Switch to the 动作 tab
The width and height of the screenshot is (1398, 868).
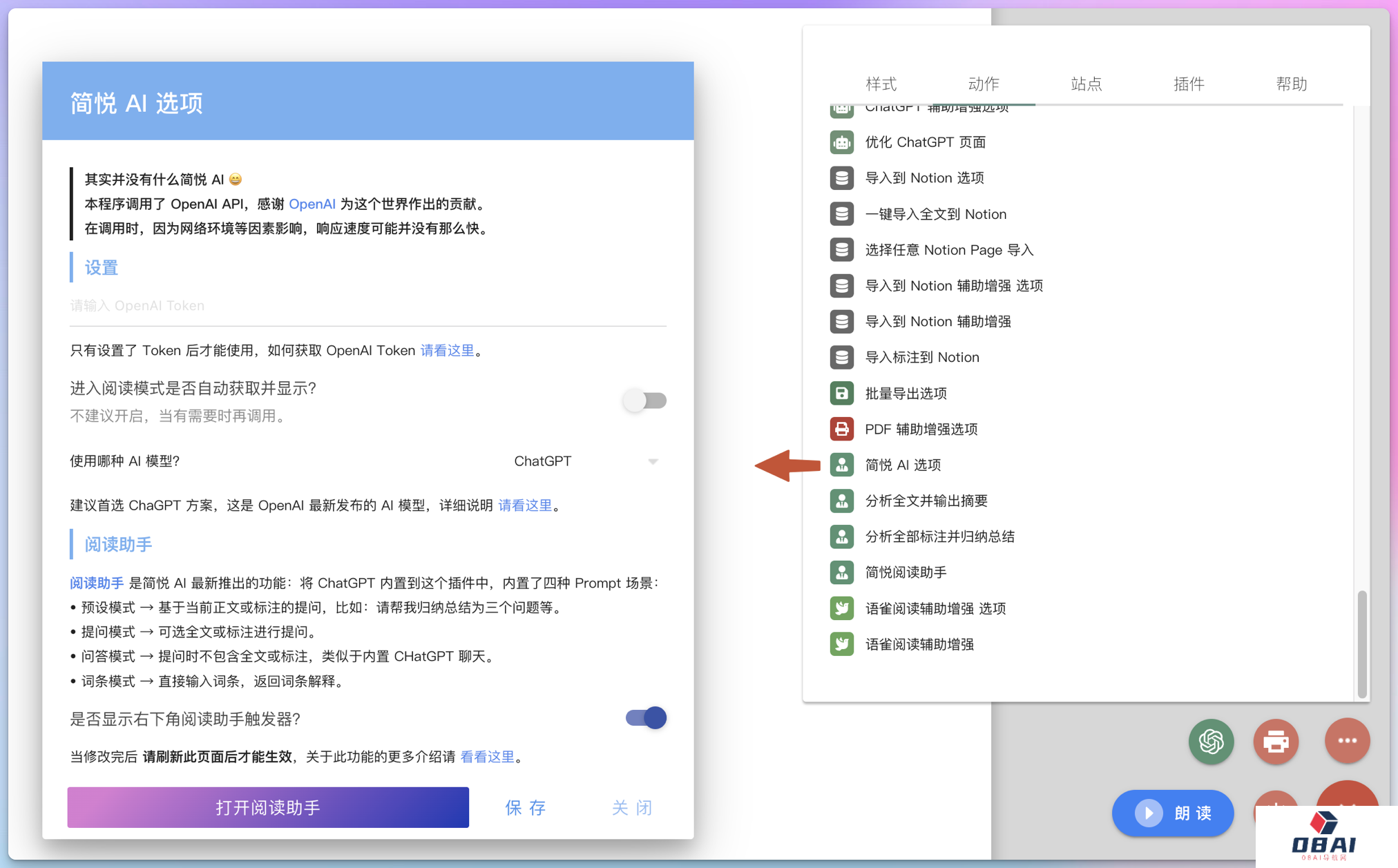click(984, 84)
